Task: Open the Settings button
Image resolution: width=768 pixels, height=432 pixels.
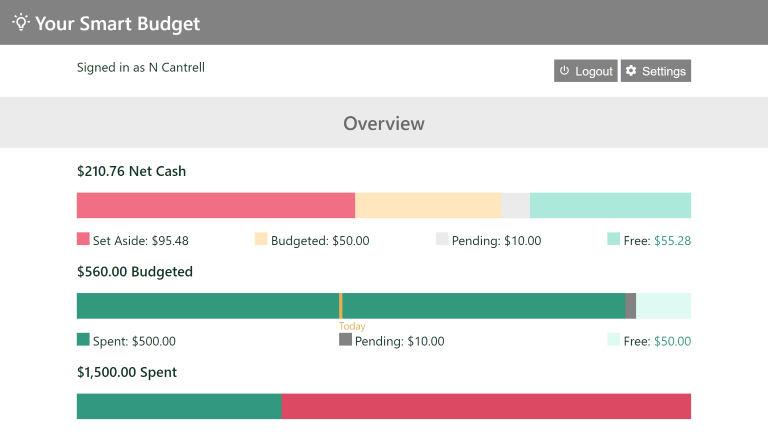Action: (x=656, y=71)
